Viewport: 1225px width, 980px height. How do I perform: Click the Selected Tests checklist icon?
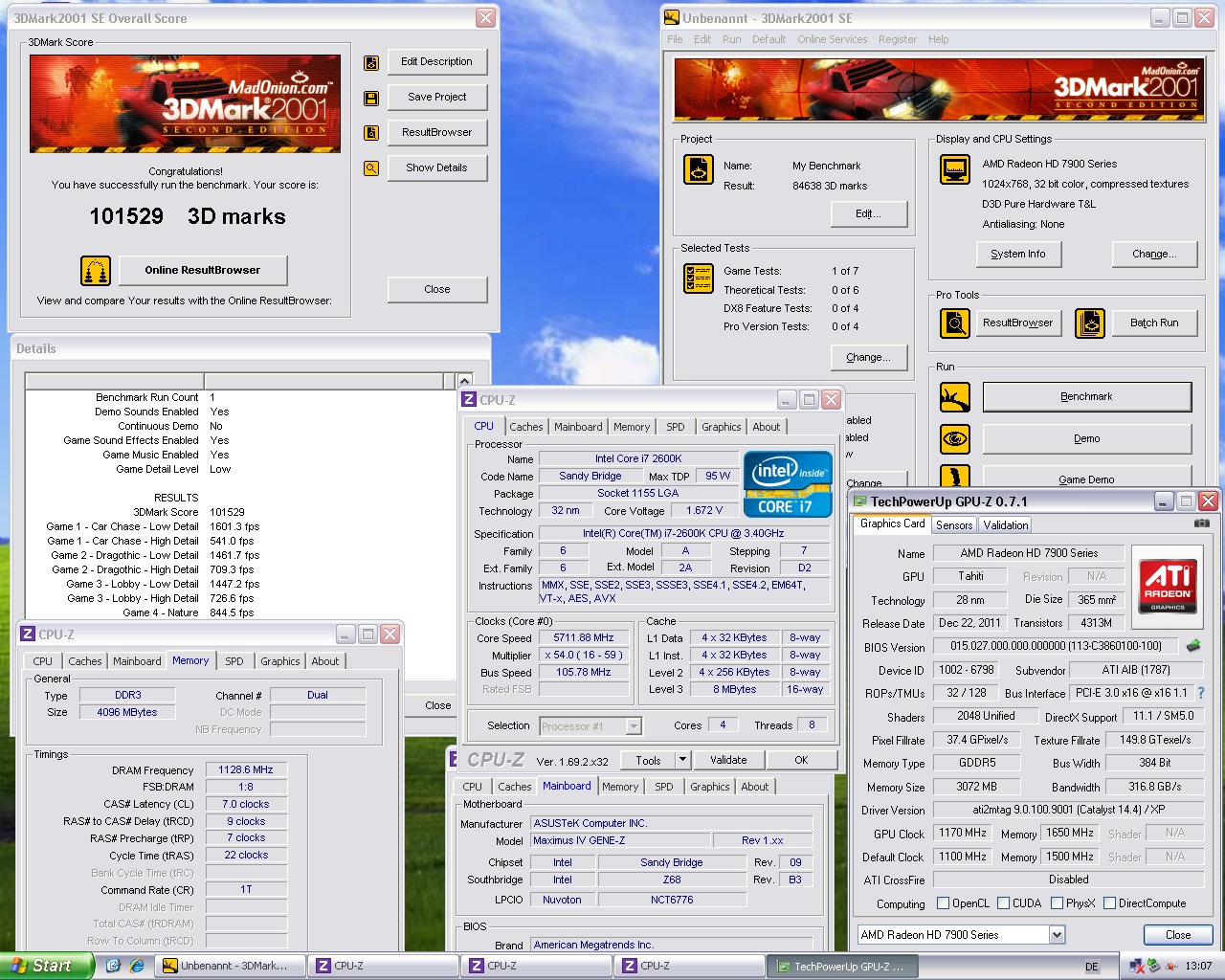(699, 278)
